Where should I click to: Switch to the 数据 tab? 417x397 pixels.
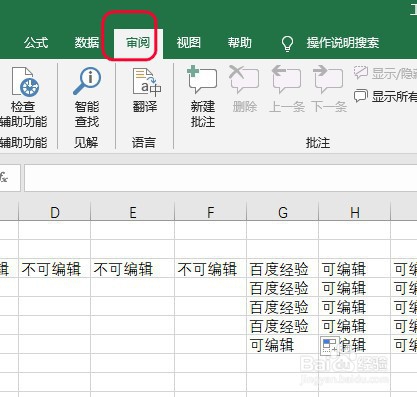click(x=87, y=43)
